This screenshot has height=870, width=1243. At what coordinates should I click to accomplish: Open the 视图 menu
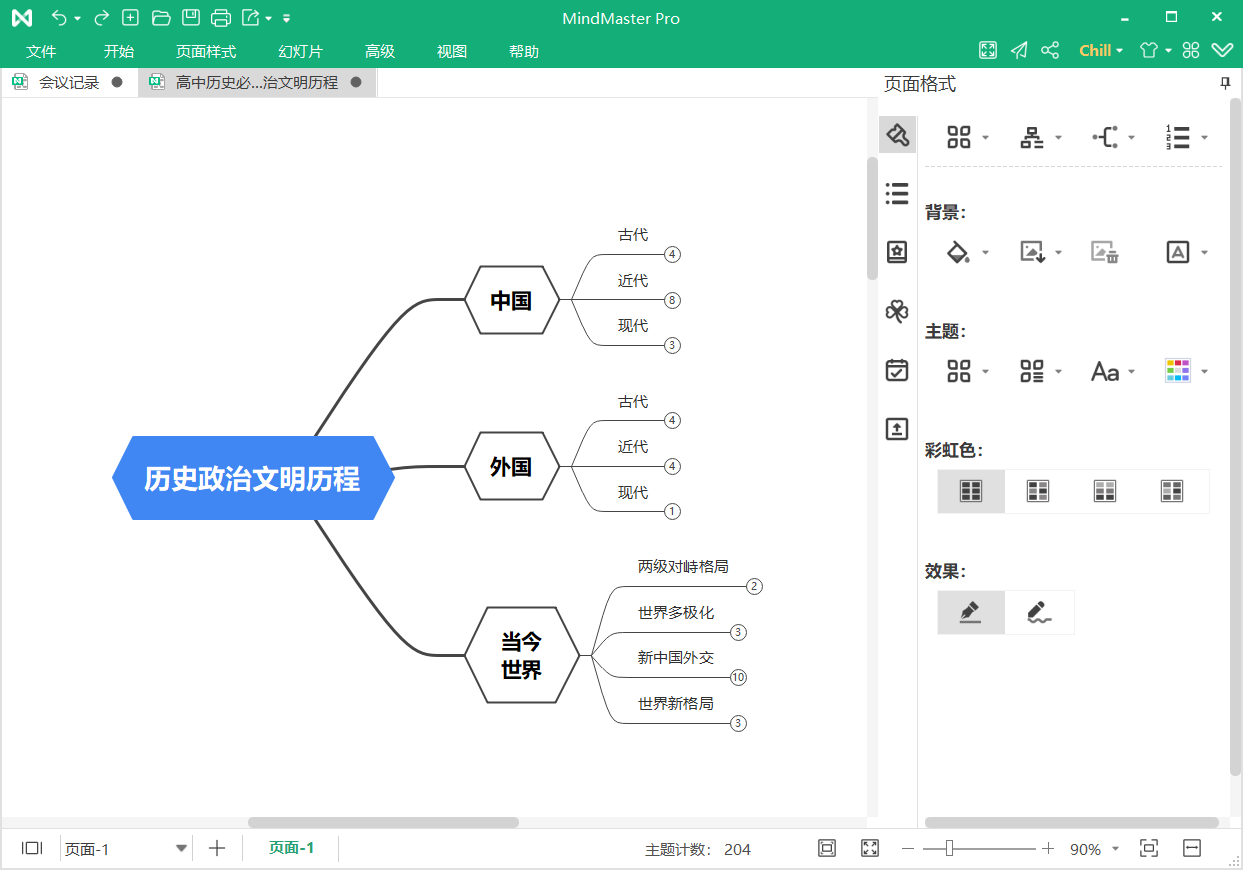(452, 52)
